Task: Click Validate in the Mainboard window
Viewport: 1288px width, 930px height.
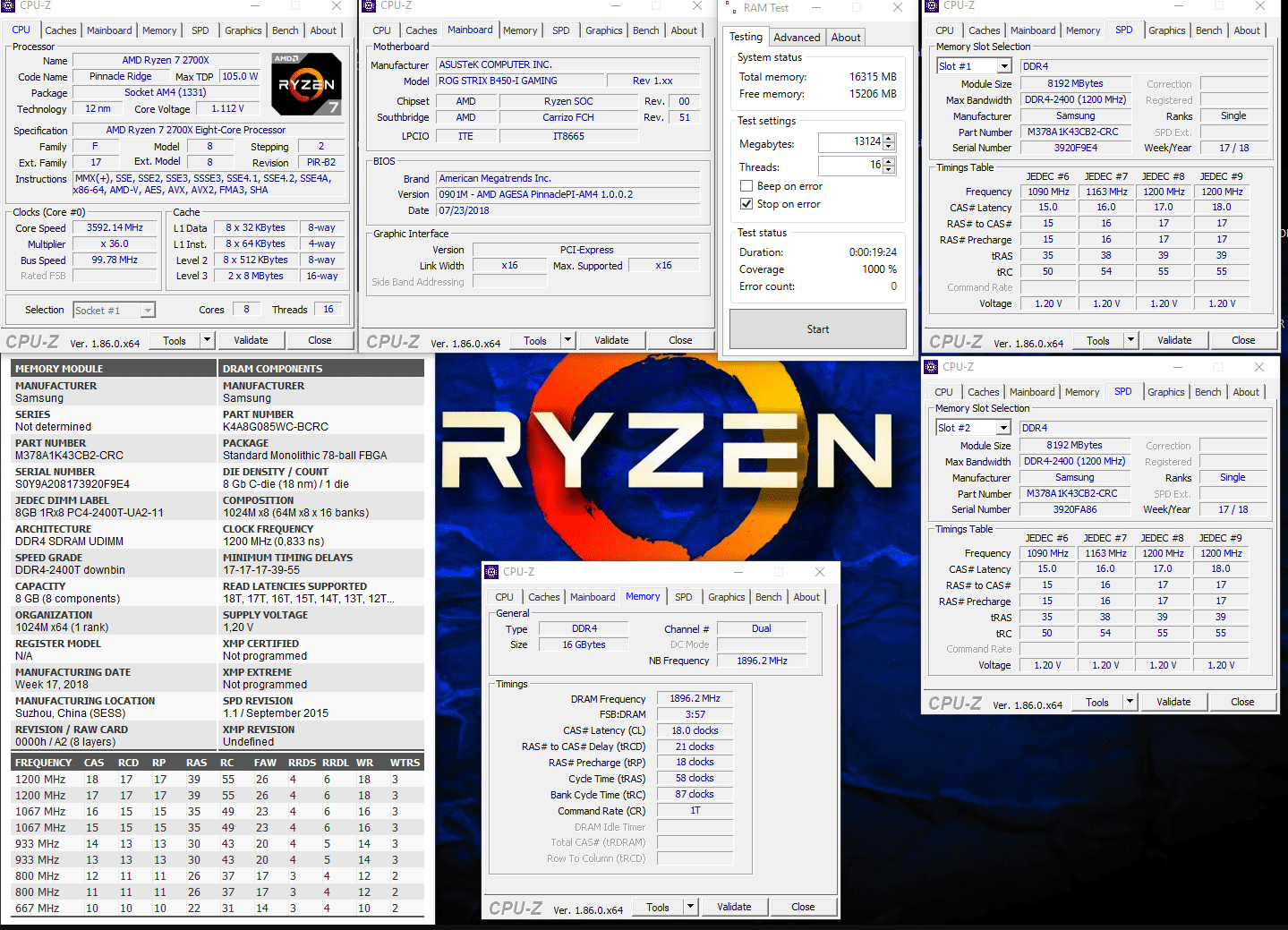Action: pos(611,340)
